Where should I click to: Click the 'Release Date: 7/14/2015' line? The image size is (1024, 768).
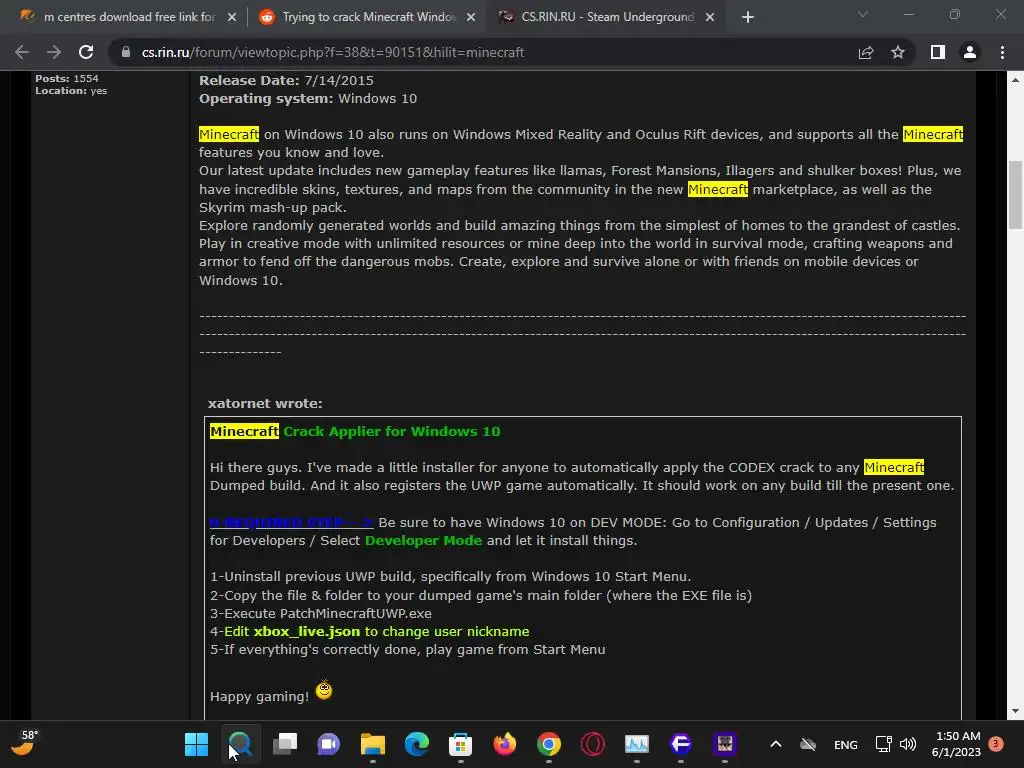tap(286, 80)
